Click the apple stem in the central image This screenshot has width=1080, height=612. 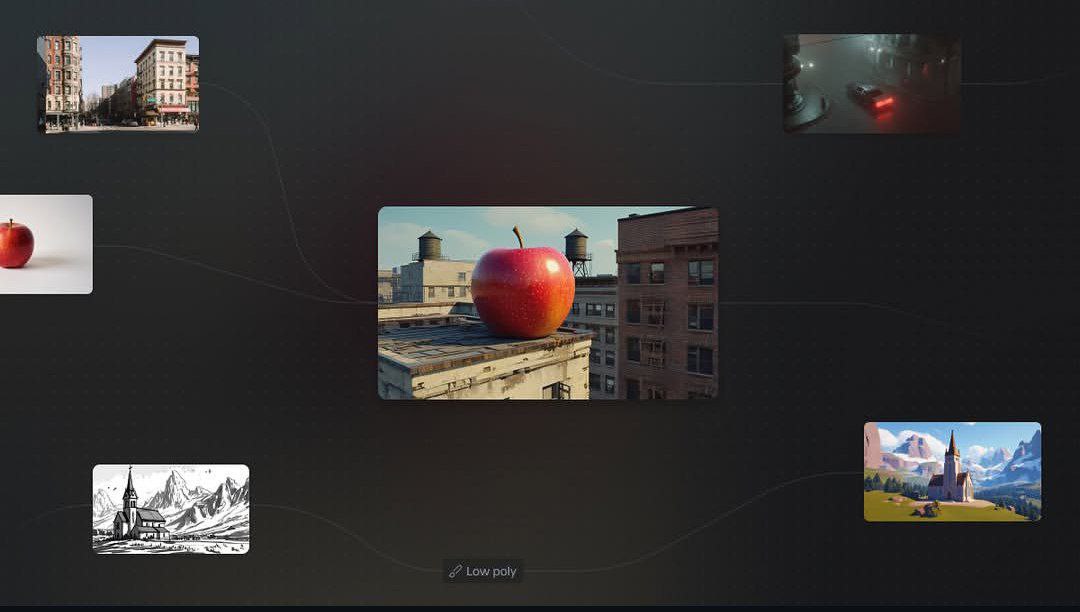click(520, 238)
